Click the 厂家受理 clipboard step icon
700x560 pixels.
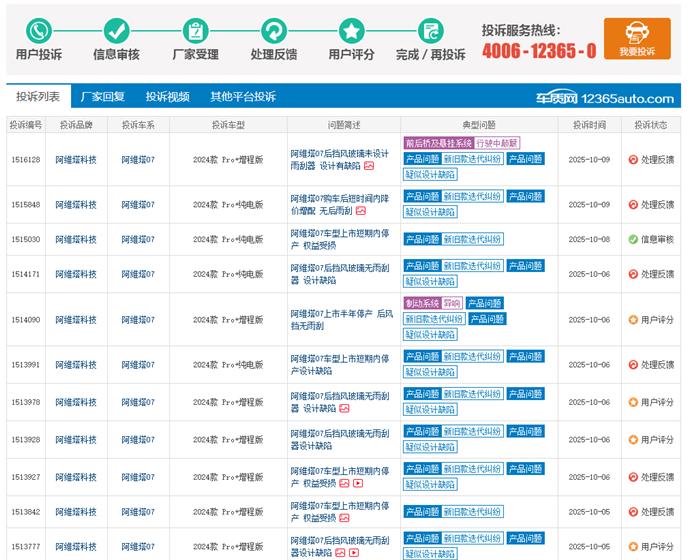pos(195,31)
